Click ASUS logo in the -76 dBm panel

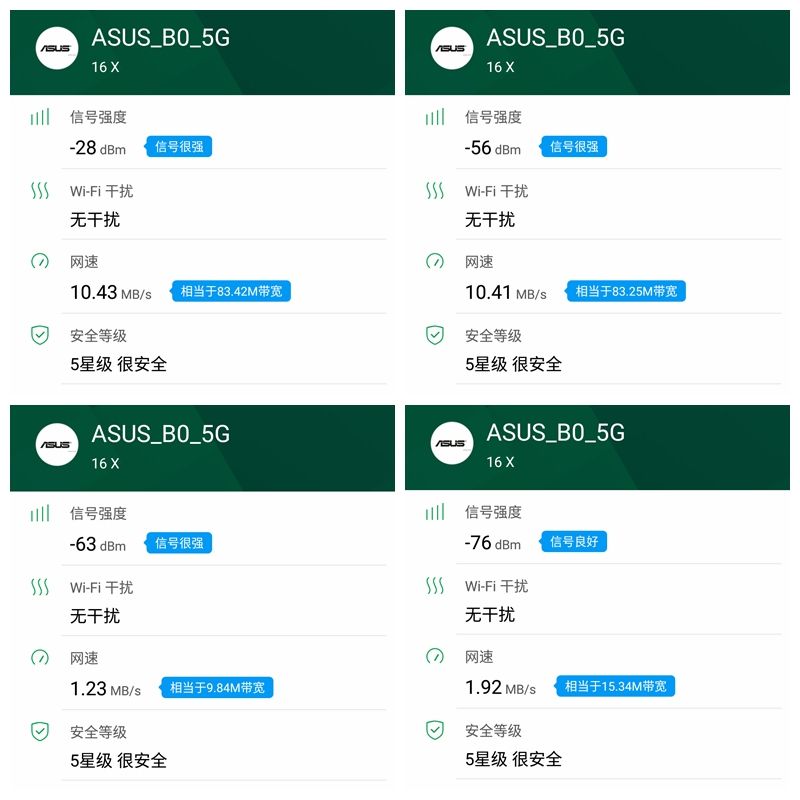coord(452,443)
